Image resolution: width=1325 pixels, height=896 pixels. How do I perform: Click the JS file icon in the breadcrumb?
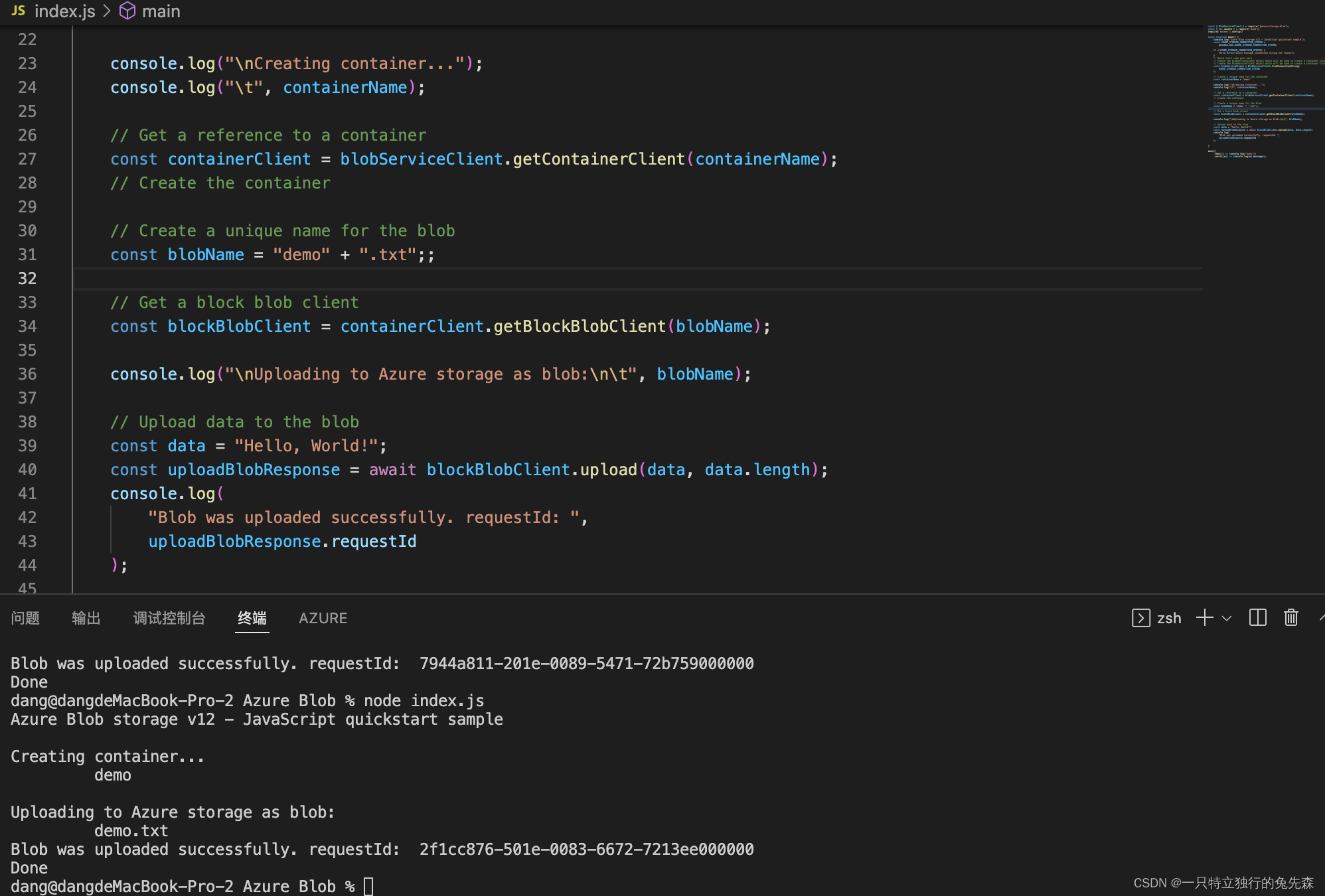[19, 11]
